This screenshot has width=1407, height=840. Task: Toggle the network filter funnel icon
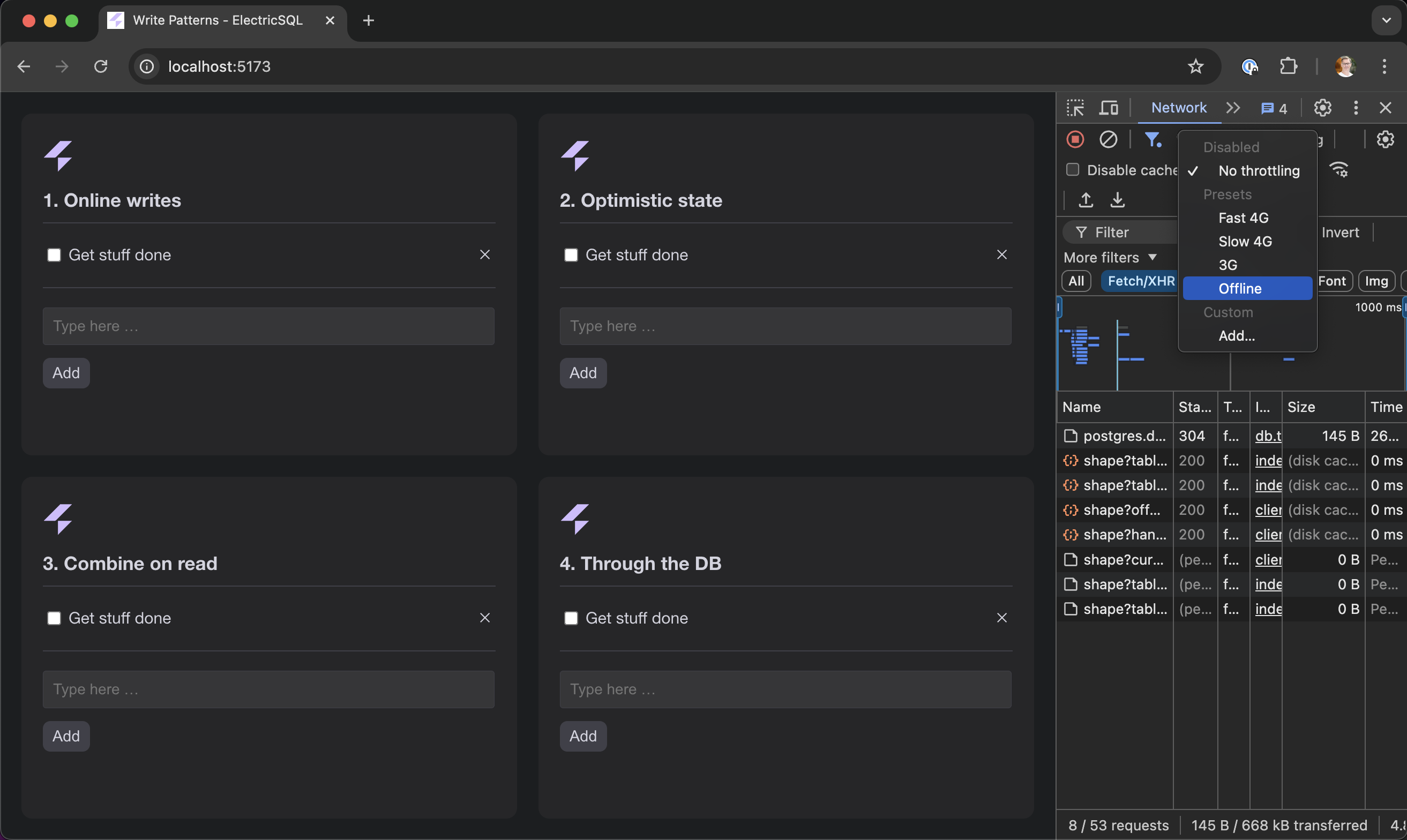1152,139
